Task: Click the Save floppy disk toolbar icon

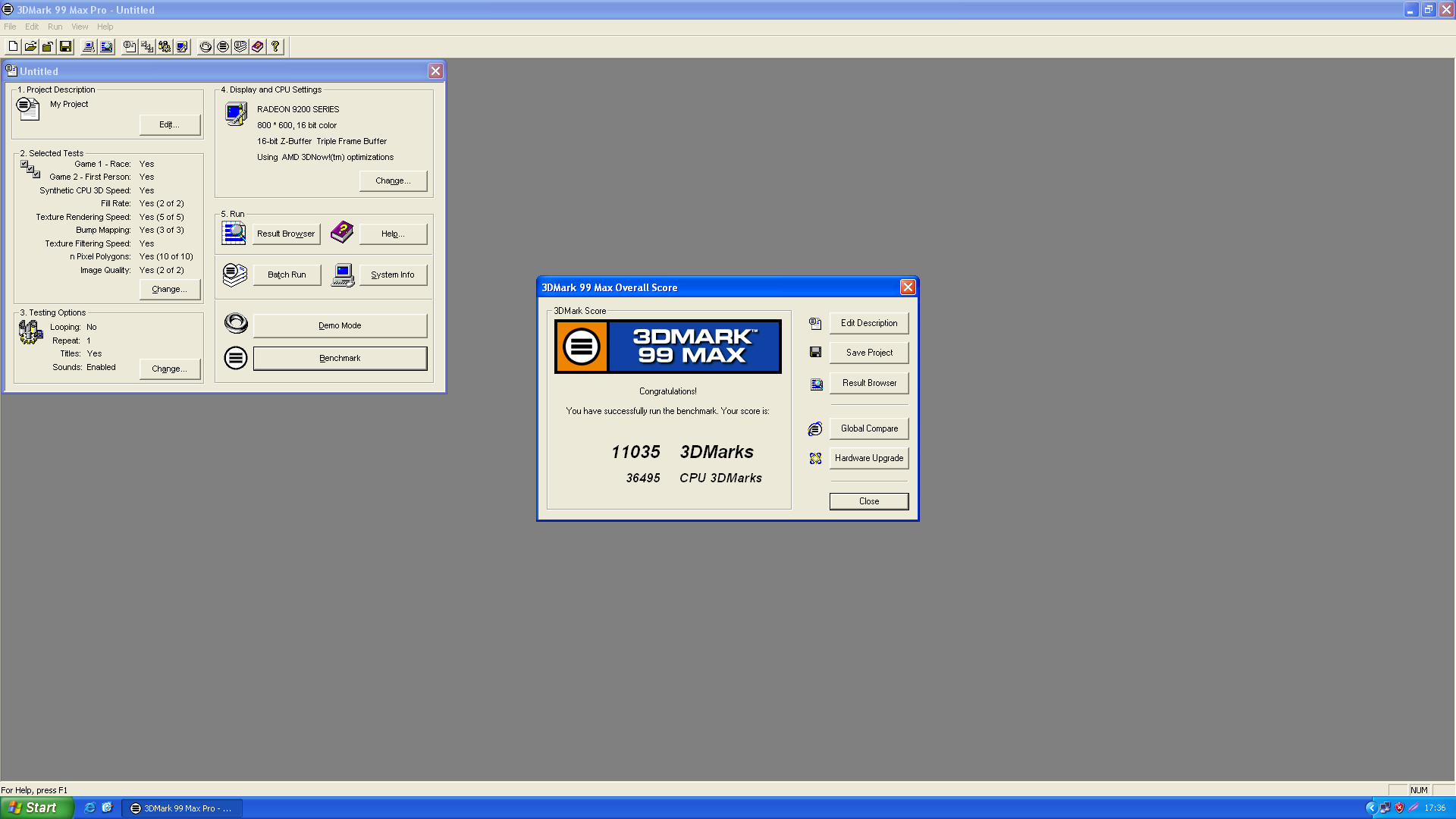Action: [65, 46]
